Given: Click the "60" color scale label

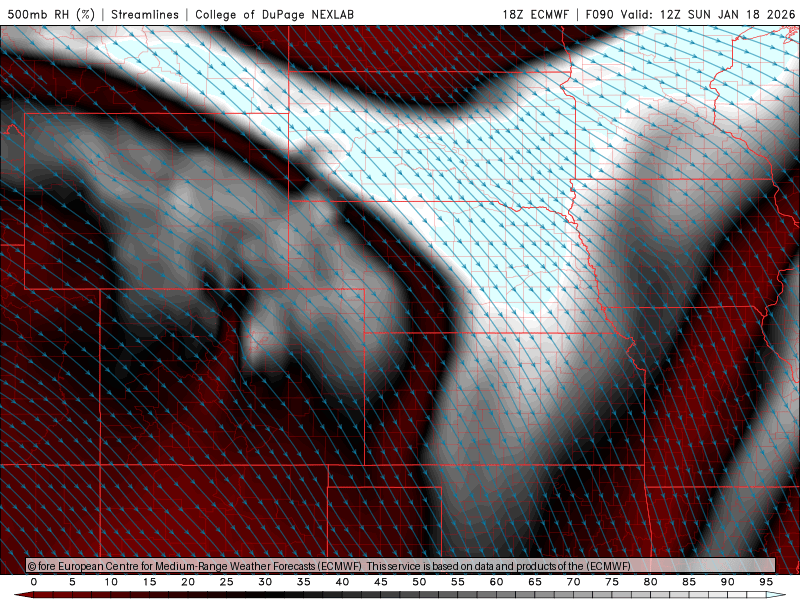Looking at the screenshot, I should (496, 582).
